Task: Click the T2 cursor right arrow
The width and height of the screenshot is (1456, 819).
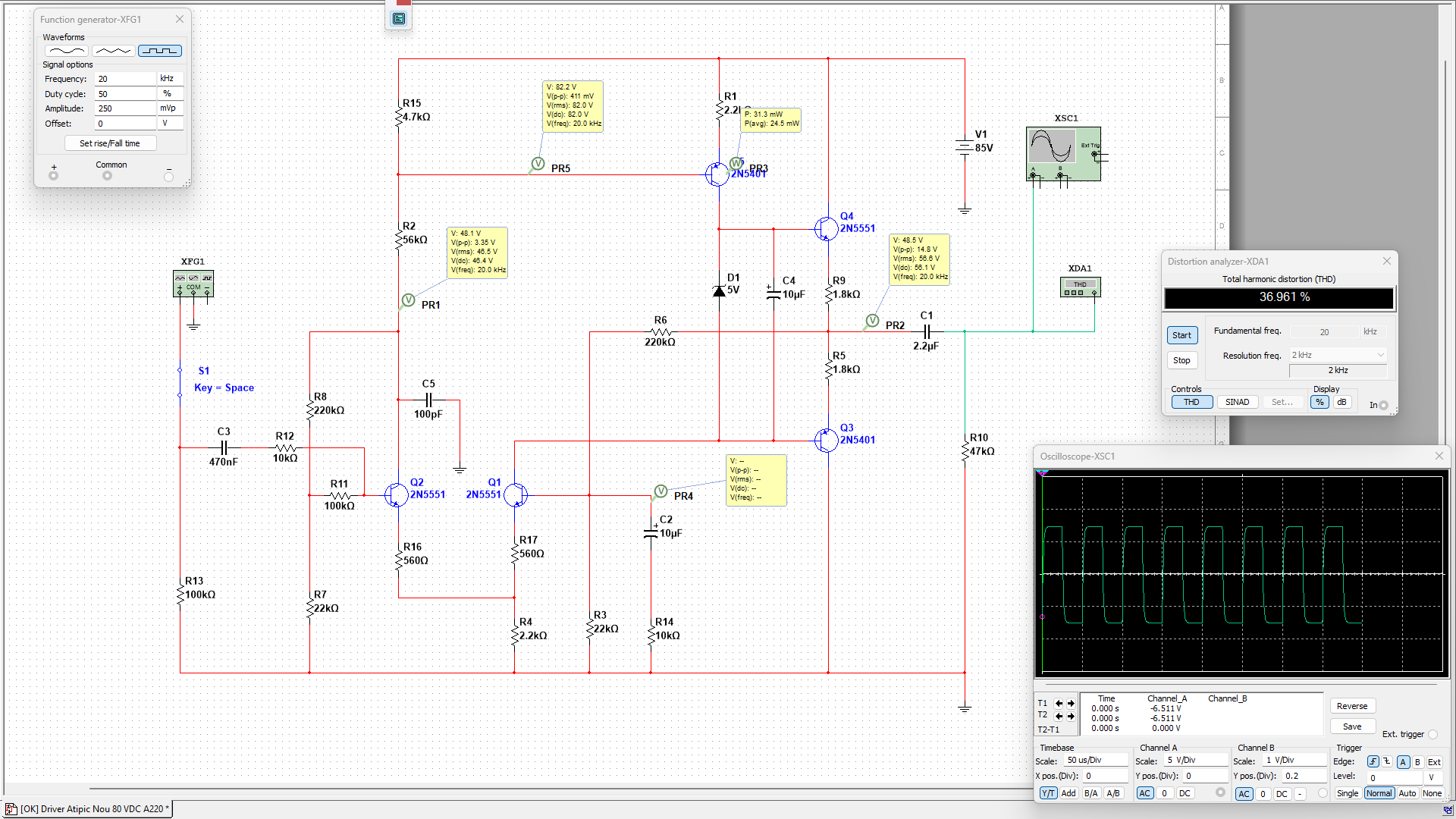Action: tap(1071, 716)
